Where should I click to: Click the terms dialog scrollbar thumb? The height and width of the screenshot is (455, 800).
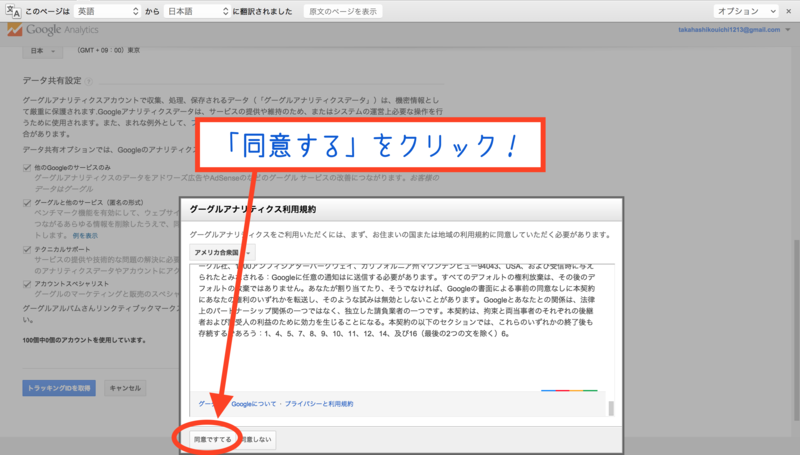click(x=611, y=408)
